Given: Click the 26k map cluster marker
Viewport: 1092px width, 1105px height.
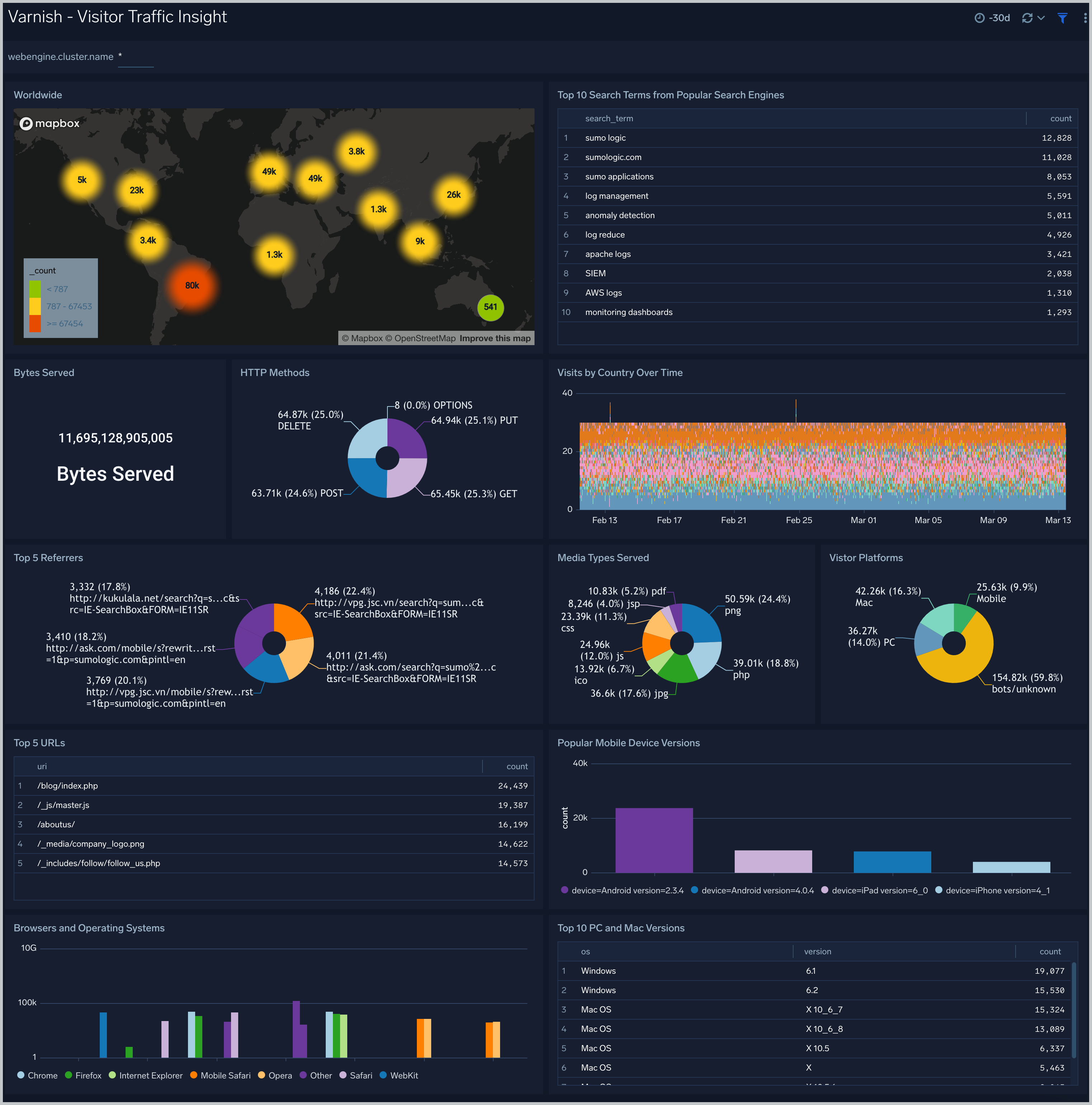Looking at the screenshot, I should 453,195.
